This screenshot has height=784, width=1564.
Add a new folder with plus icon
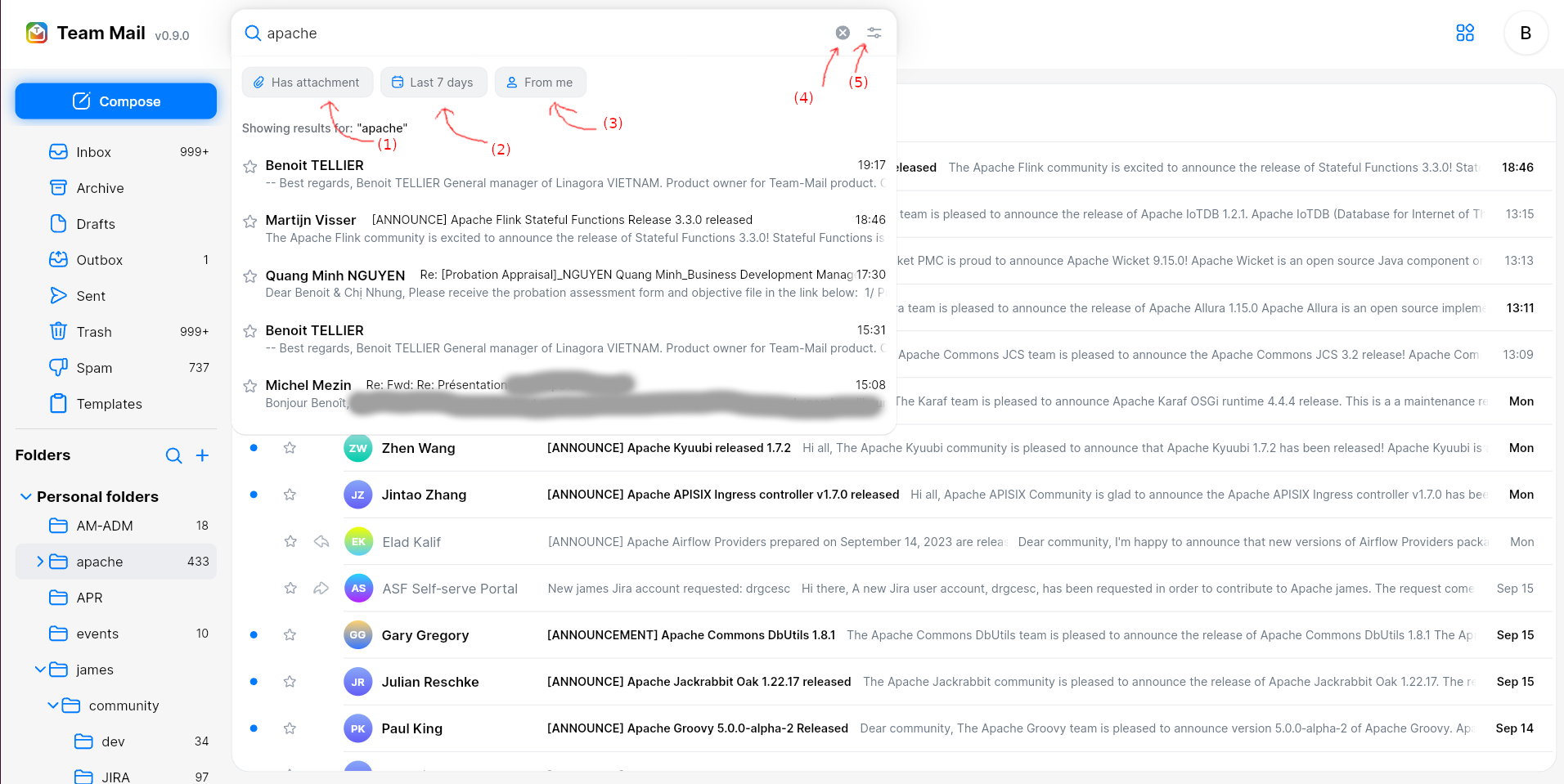point(203,455)
